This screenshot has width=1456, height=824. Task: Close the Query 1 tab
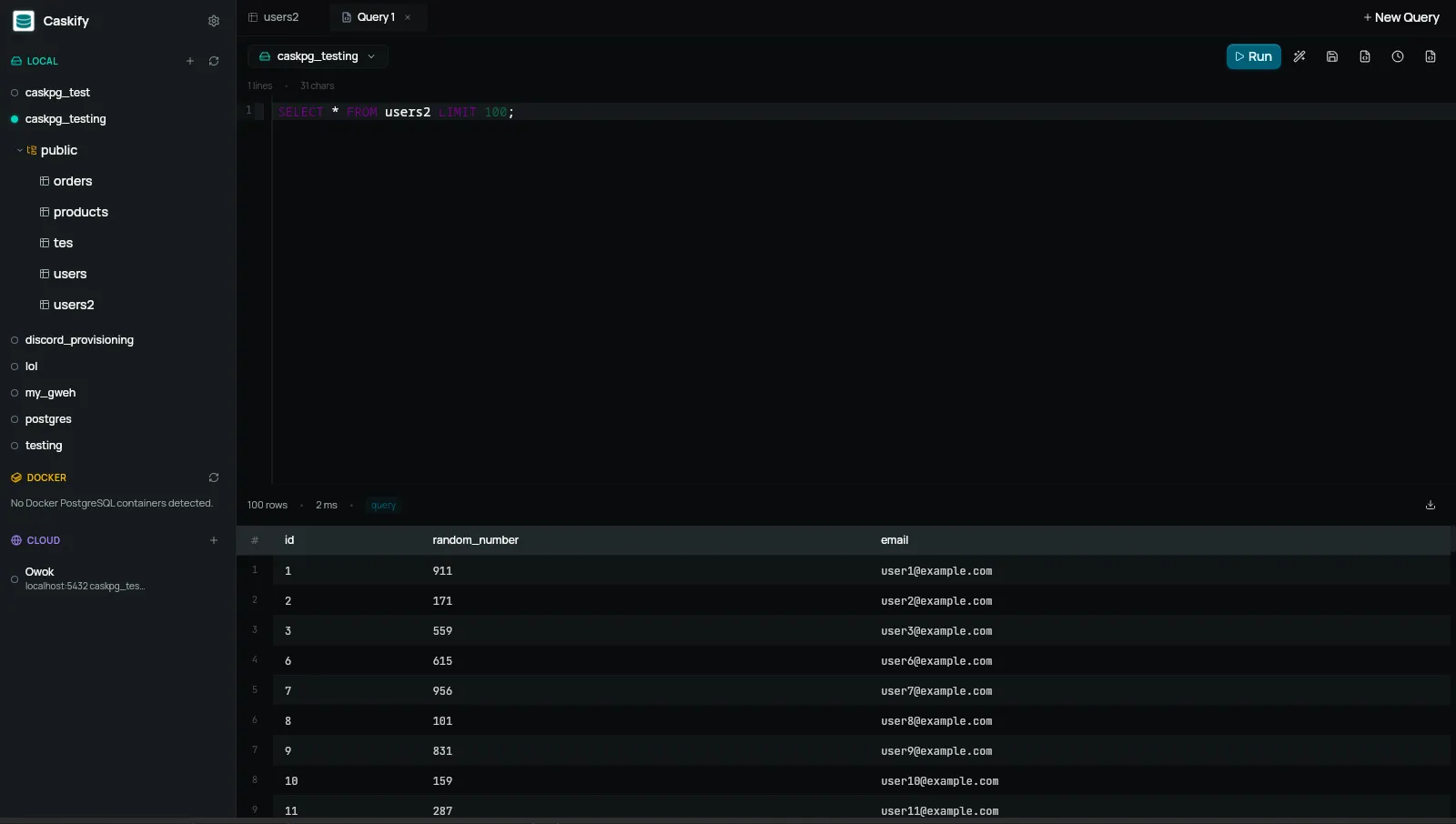[408, 17]
